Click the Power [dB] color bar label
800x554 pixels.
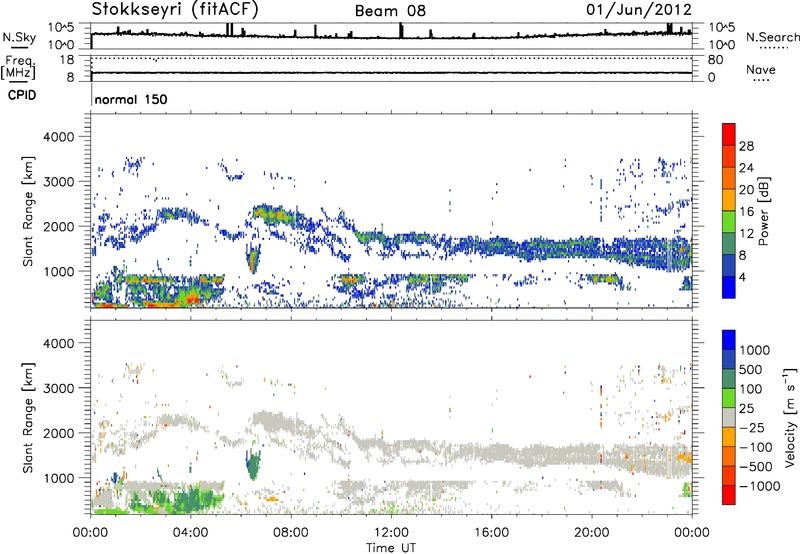[763, 211]
